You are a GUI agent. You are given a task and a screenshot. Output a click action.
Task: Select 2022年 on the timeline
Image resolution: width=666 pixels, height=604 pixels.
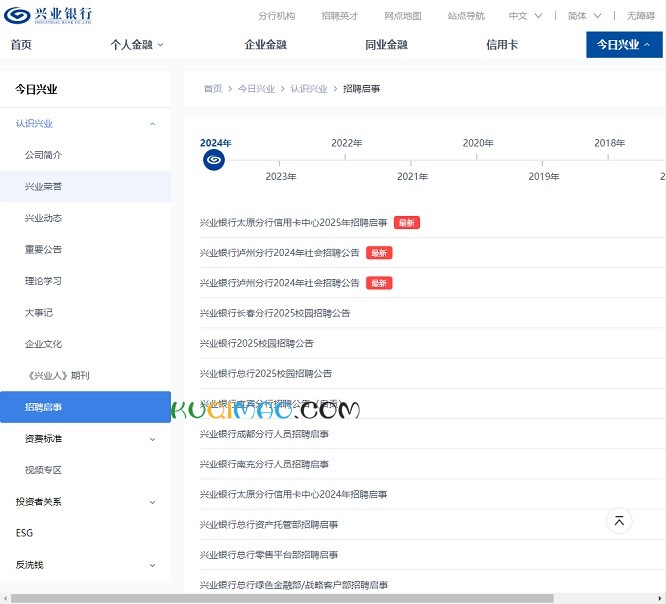tap(347, 143)
